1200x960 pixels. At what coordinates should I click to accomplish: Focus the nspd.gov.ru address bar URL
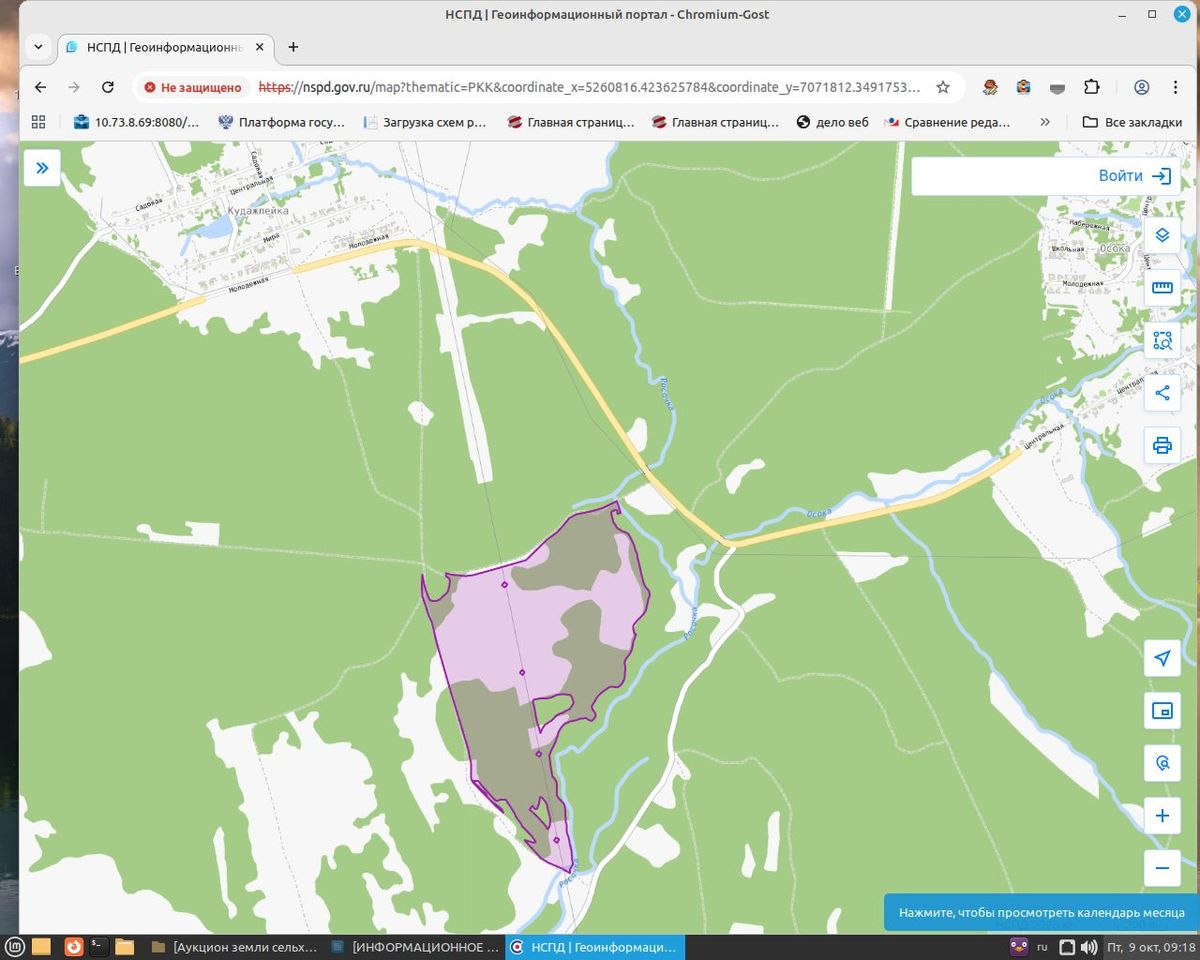point(590,87)
